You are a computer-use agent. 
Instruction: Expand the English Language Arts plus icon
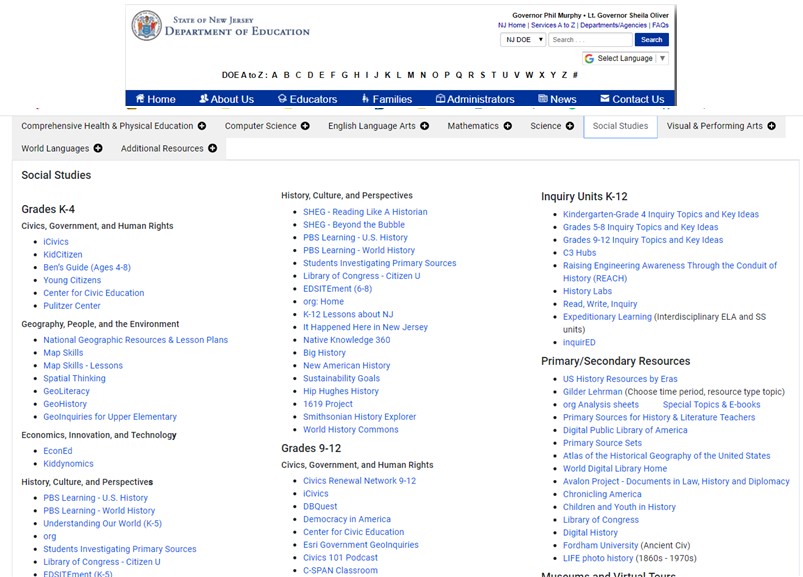425,126
